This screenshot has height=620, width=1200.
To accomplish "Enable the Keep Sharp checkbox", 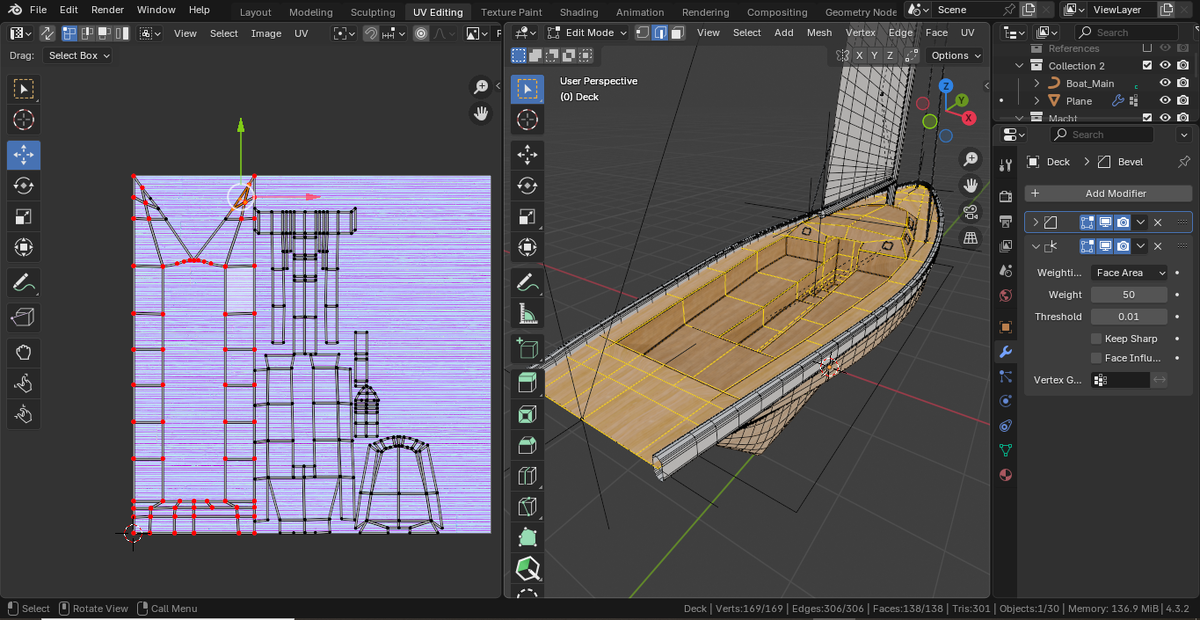I will pos(1096,339).
